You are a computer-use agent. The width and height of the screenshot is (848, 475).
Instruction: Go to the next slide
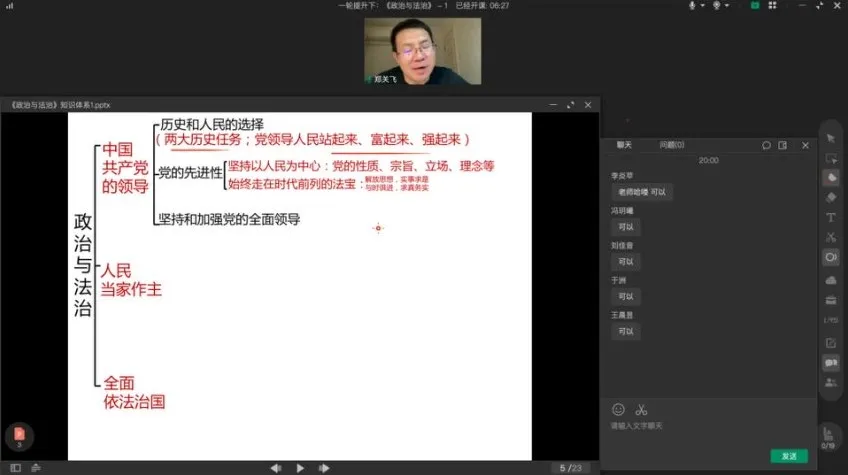click(x=322, y=467)
